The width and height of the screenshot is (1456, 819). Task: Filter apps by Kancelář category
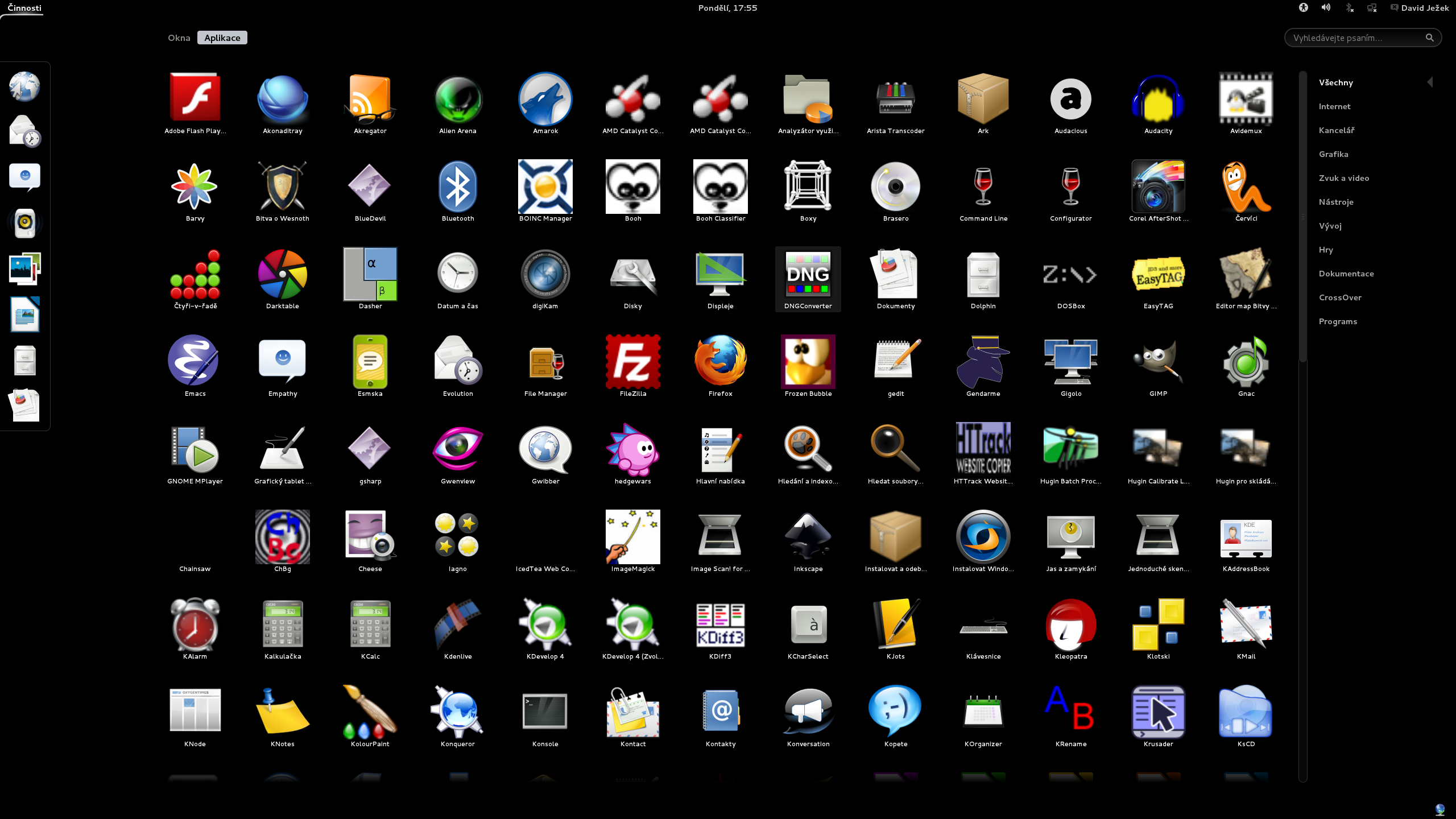click(x=1337, y=130)
